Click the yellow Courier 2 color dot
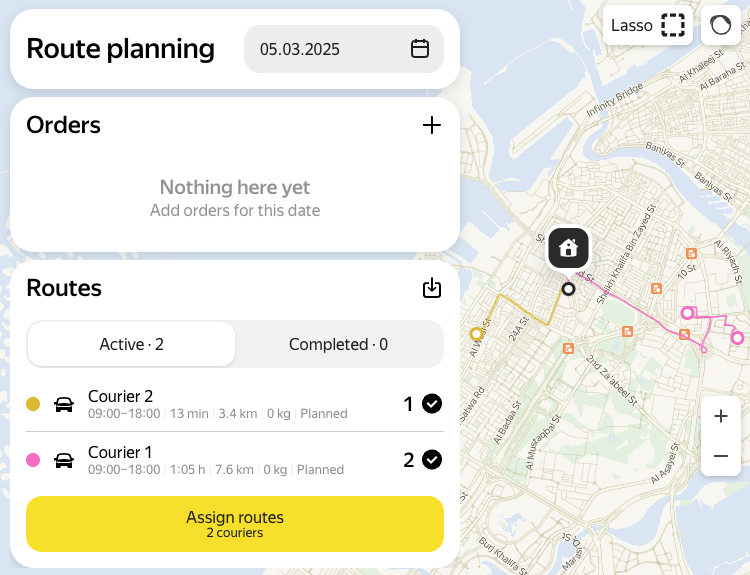Image resolution: width=750 pixels, height=575 pixels. (x=33, y=404)
